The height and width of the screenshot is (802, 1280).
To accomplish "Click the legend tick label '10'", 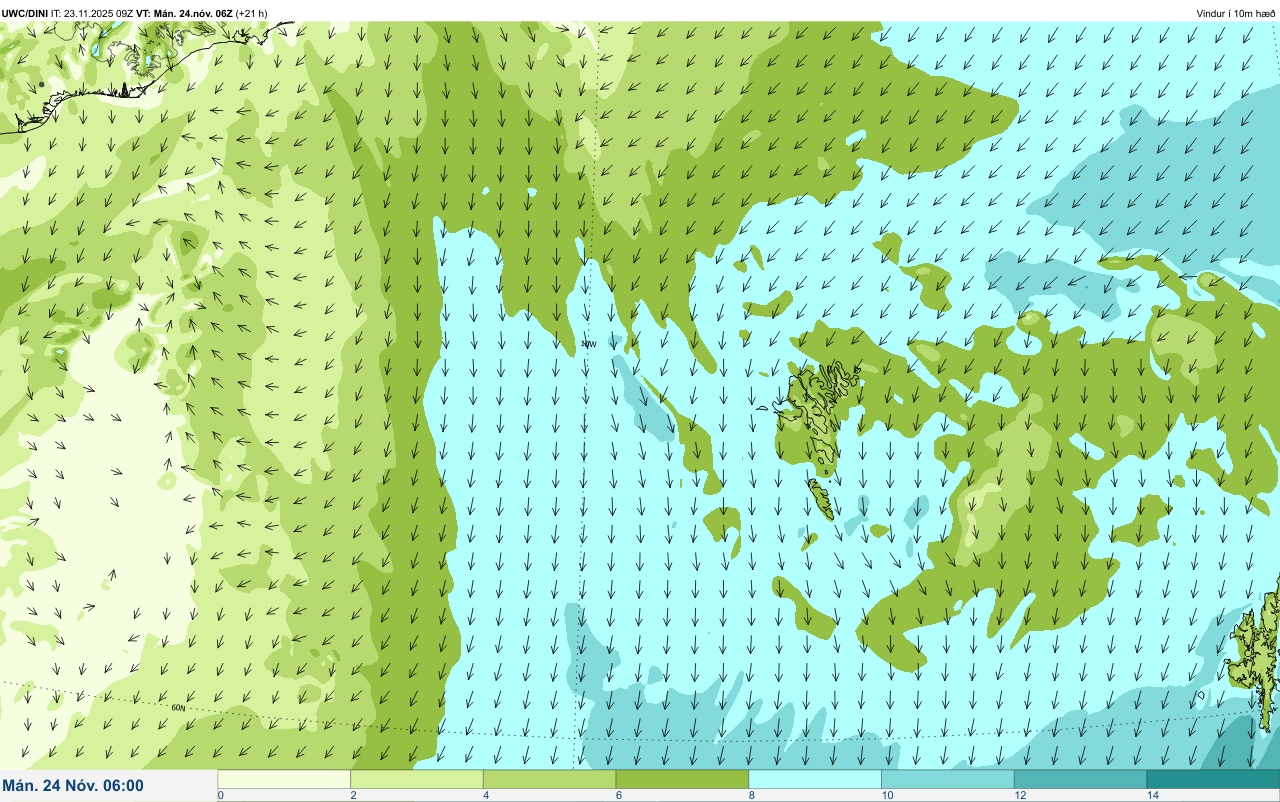I will [886, 795].
